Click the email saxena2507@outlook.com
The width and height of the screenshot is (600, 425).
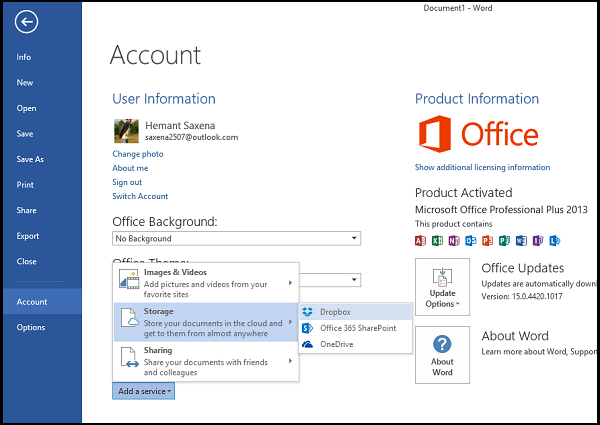point(192,137)
